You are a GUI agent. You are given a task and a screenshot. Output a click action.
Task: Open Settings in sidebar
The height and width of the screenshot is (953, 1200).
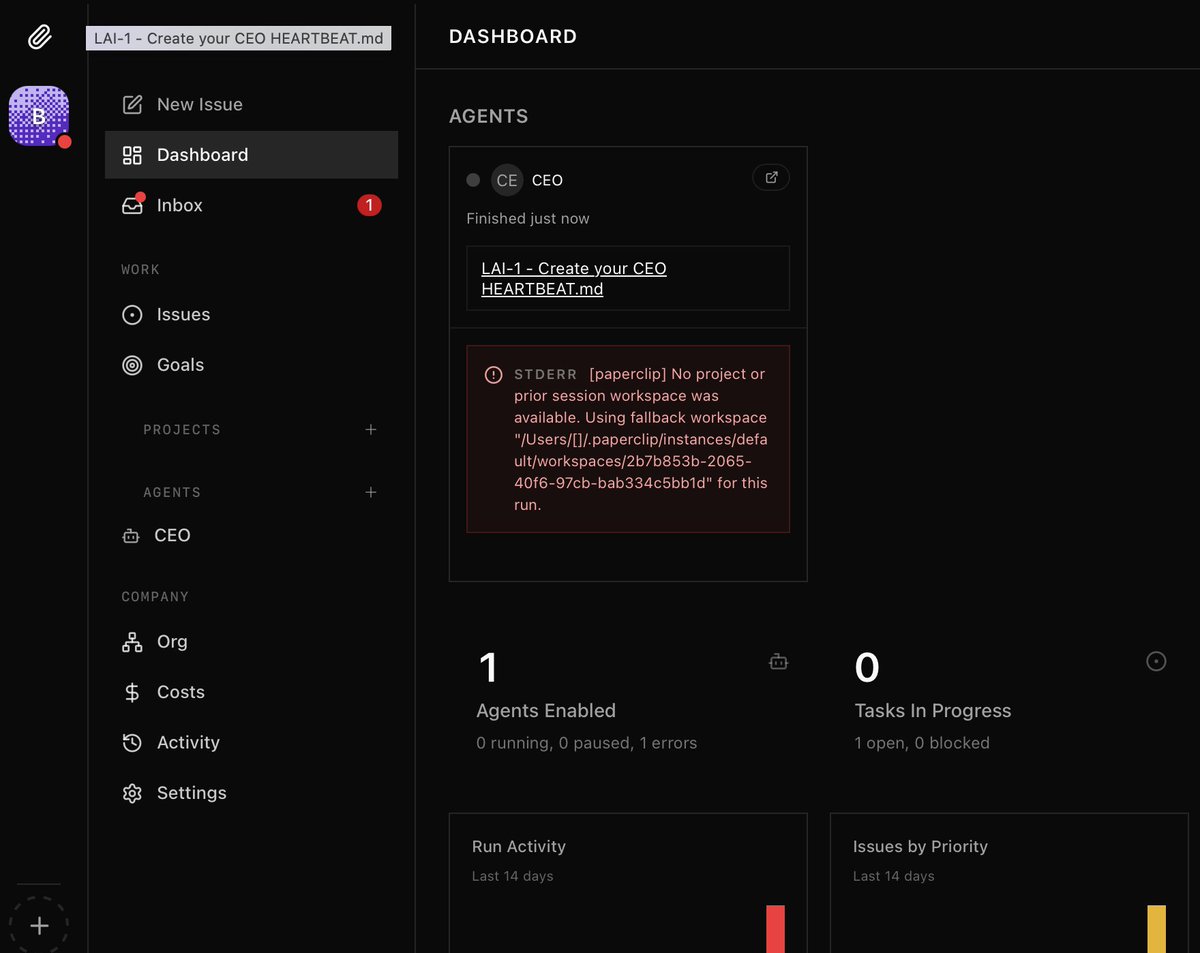[x=251, y=793]
